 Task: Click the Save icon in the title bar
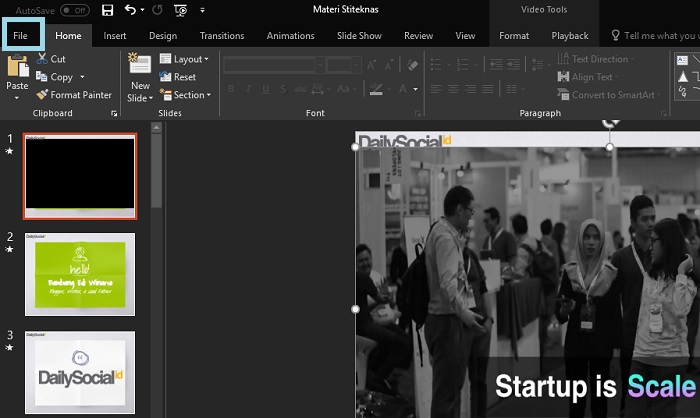[x=108, y=10]
